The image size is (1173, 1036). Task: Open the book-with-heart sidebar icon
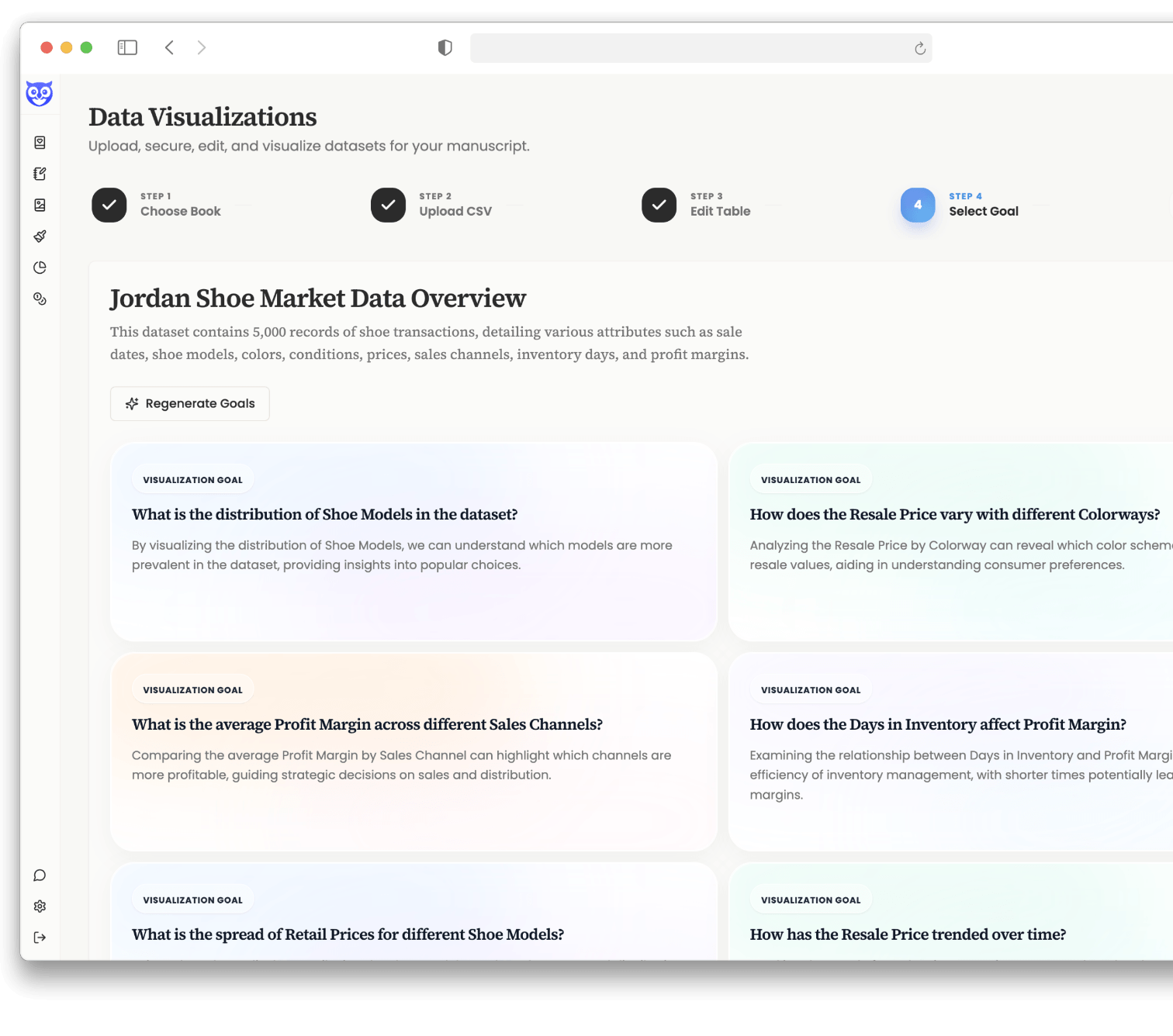(x=40, y=143)
